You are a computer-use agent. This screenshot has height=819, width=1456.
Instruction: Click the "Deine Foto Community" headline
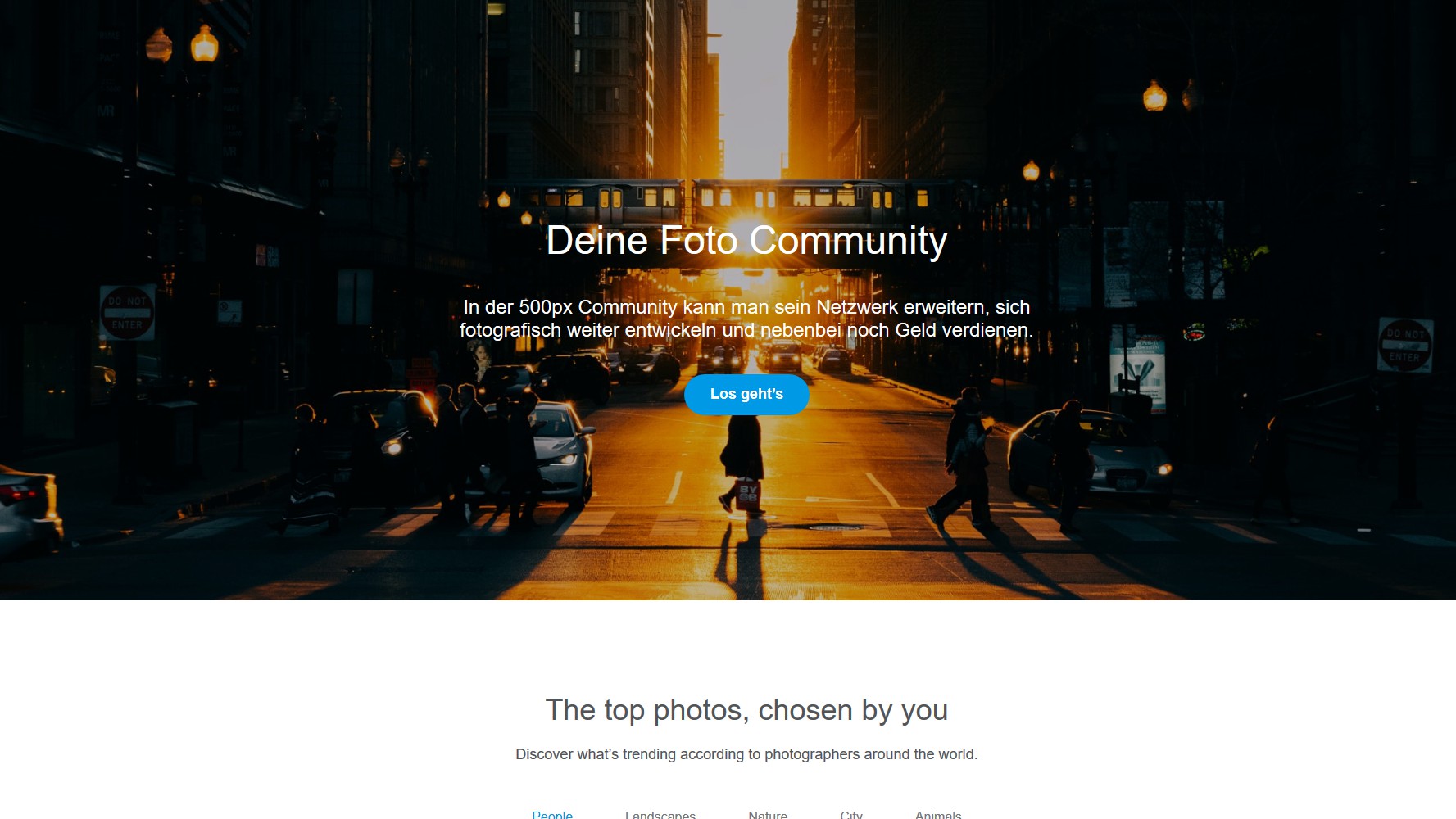click(746, 241)
